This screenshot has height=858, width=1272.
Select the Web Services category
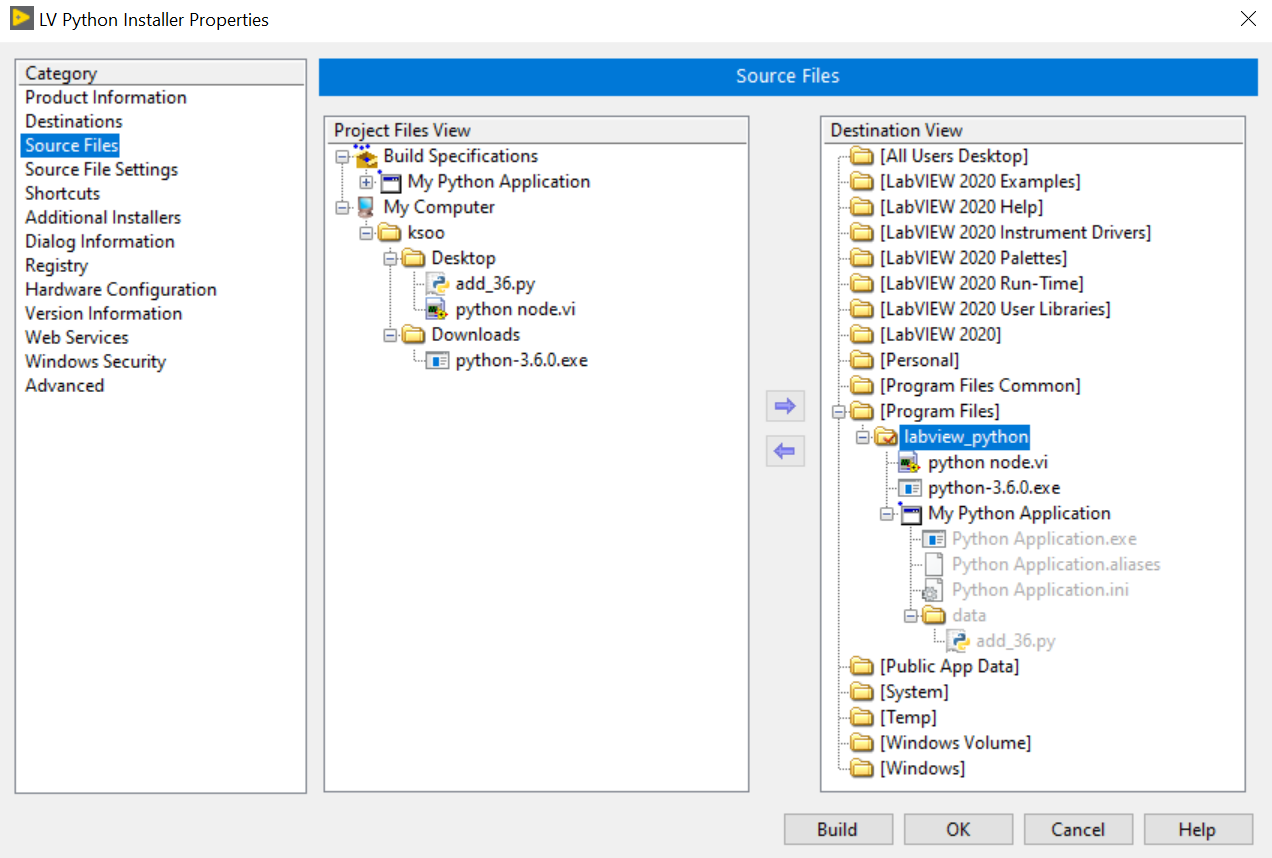(x=77, y=337)
